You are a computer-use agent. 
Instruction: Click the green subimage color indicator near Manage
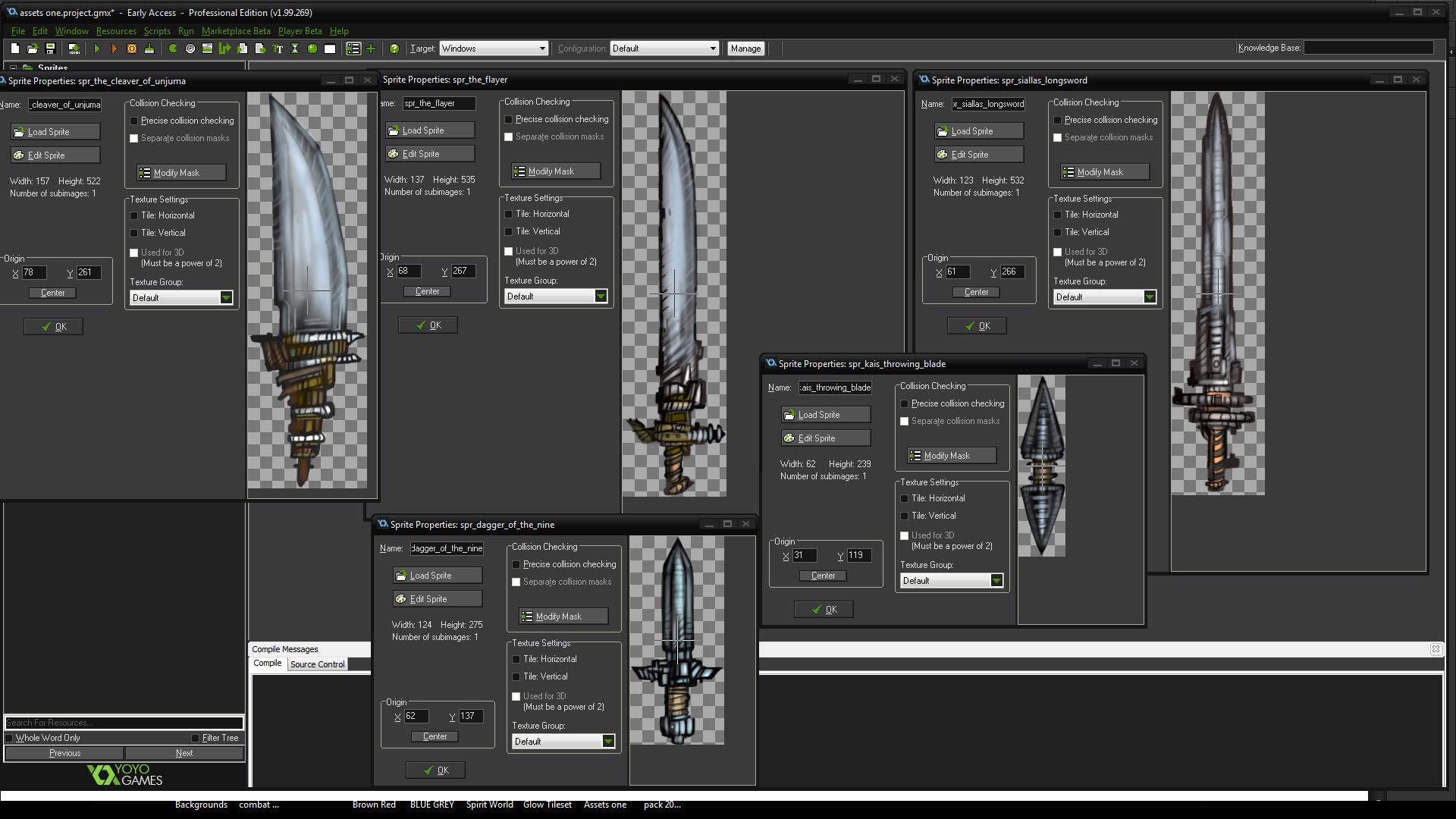[x=311, y=48]
